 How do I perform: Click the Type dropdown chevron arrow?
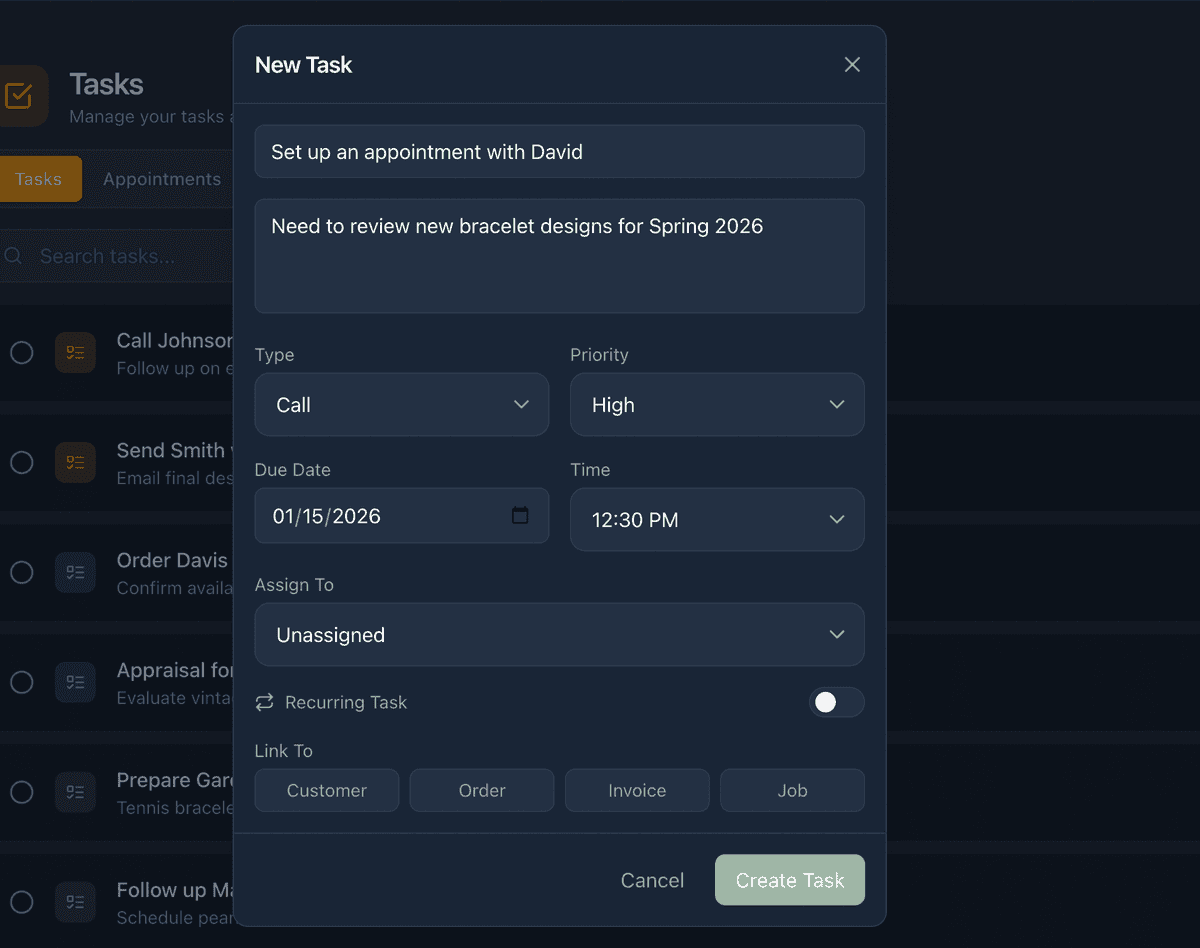(521, 404)
